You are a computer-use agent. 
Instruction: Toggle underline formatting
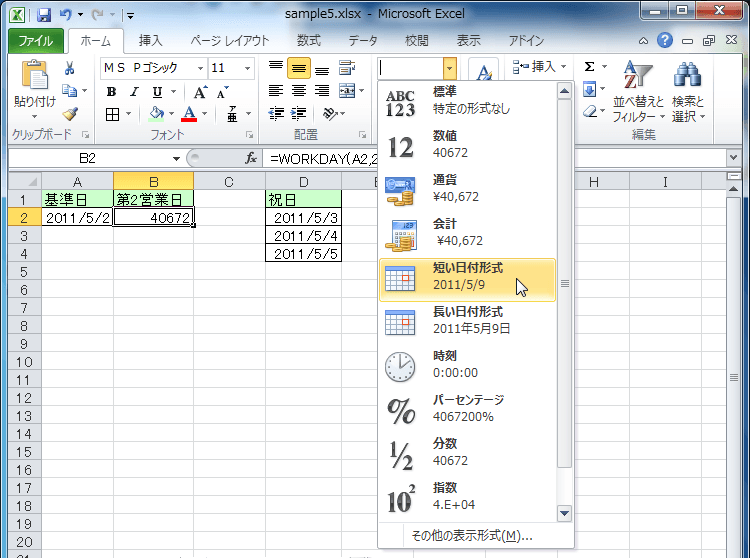pos(157,91)
